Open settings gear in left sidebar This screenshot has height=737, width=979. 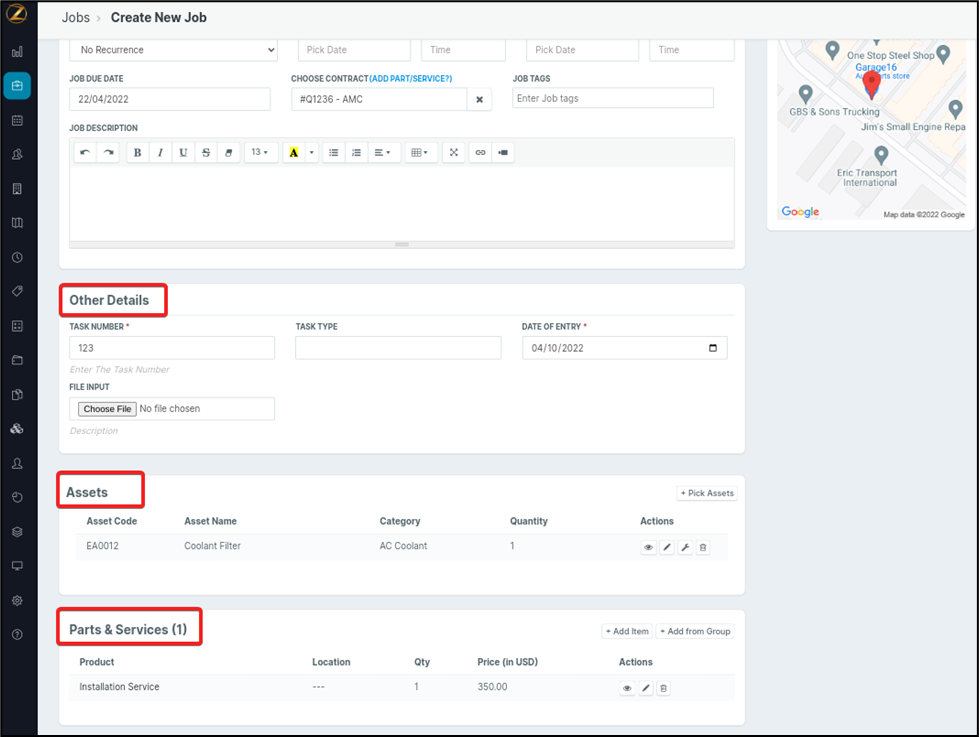[x=17, y=601]
